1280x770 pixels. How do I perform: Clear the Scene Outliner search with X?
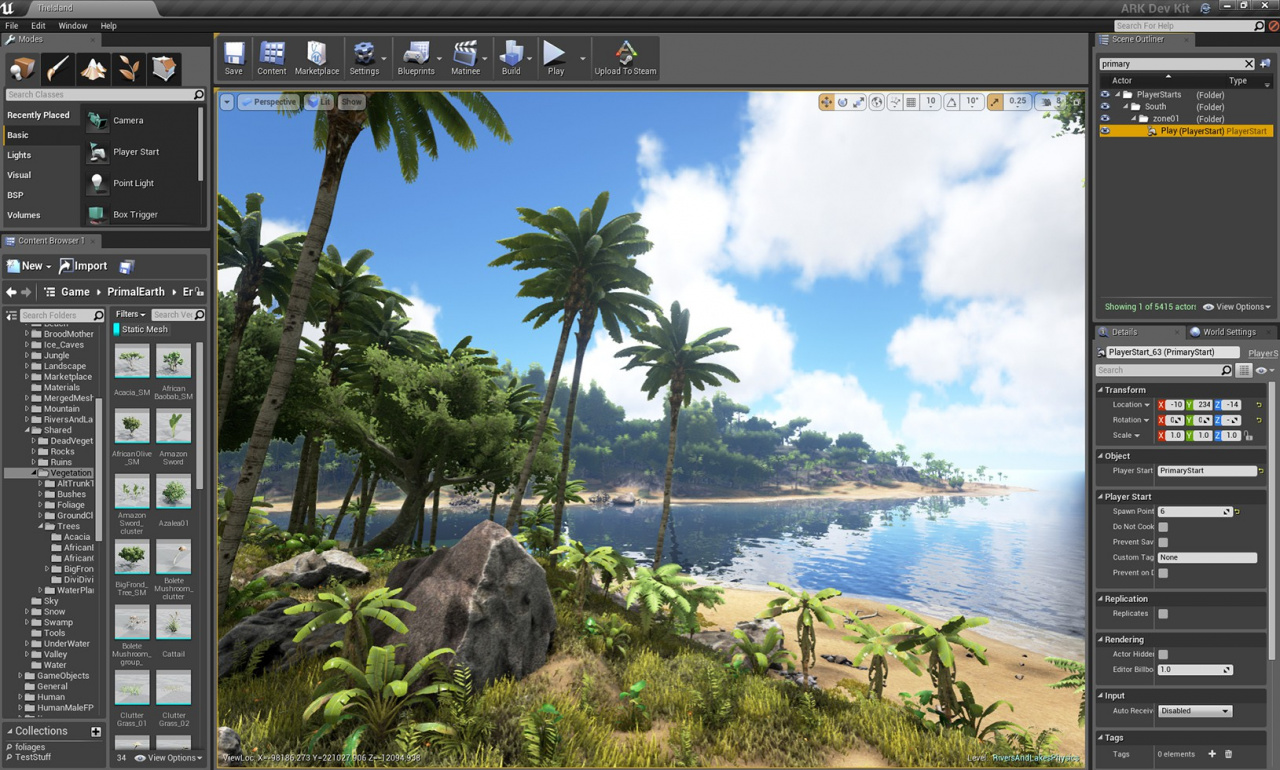pos(1248,64)
